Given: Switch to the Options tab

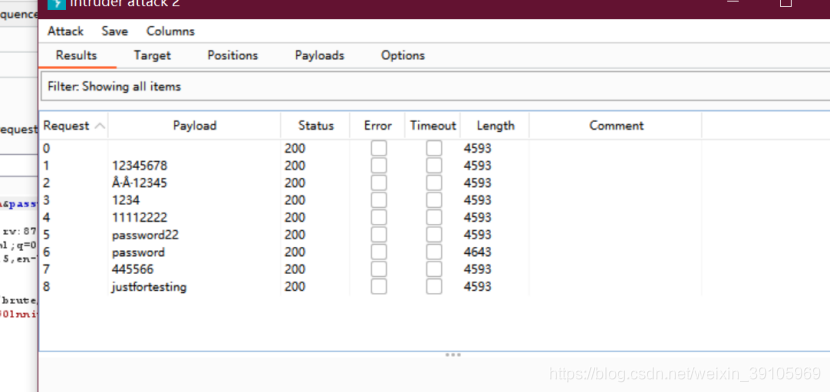Looking at the screenshot, I should [403, 56].
